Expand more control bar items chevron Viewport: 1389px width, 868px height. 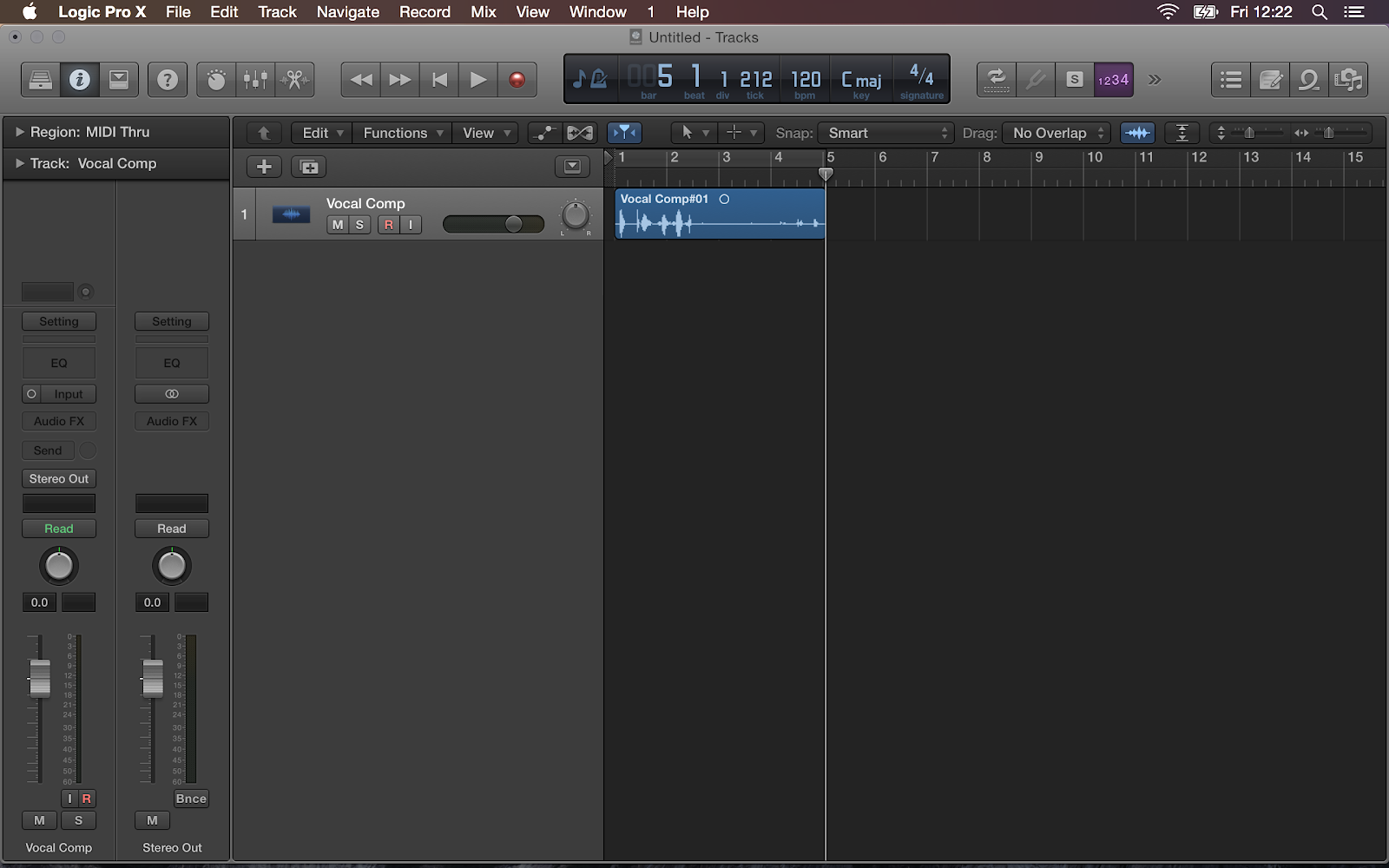(1155, 80)
